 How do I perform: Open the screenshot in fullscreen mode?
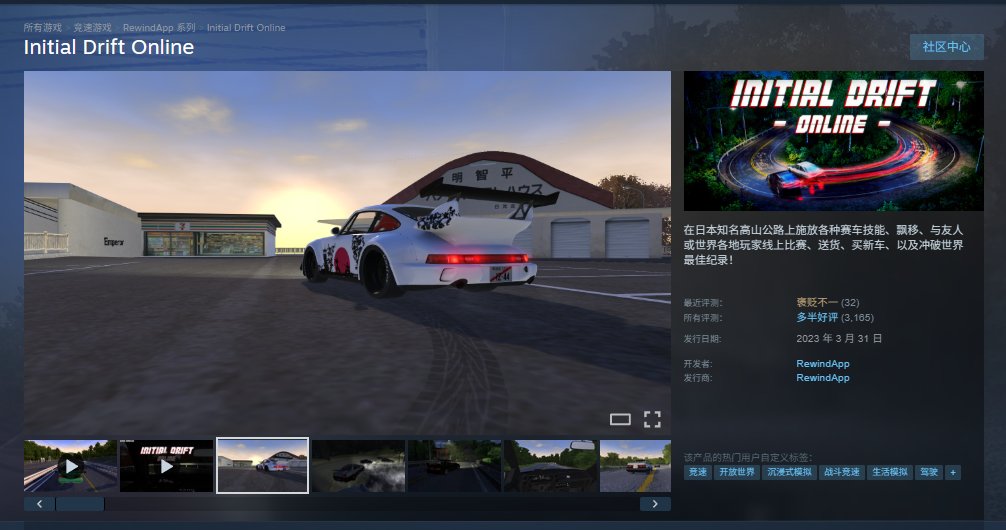pos(652,419)
